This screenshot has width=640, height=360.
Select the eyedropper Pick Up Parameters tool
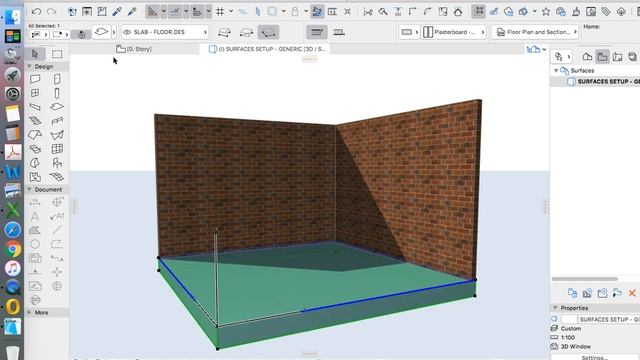click(x=117, y=11)
